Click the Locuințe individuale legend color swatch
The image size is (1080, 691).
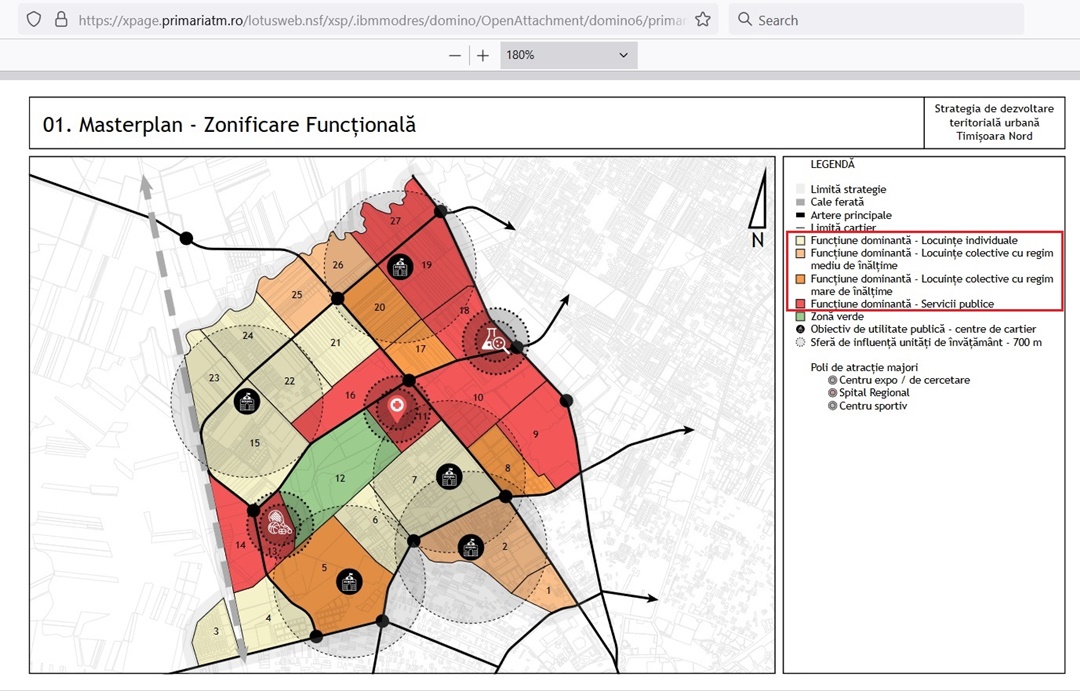point(800,240)
